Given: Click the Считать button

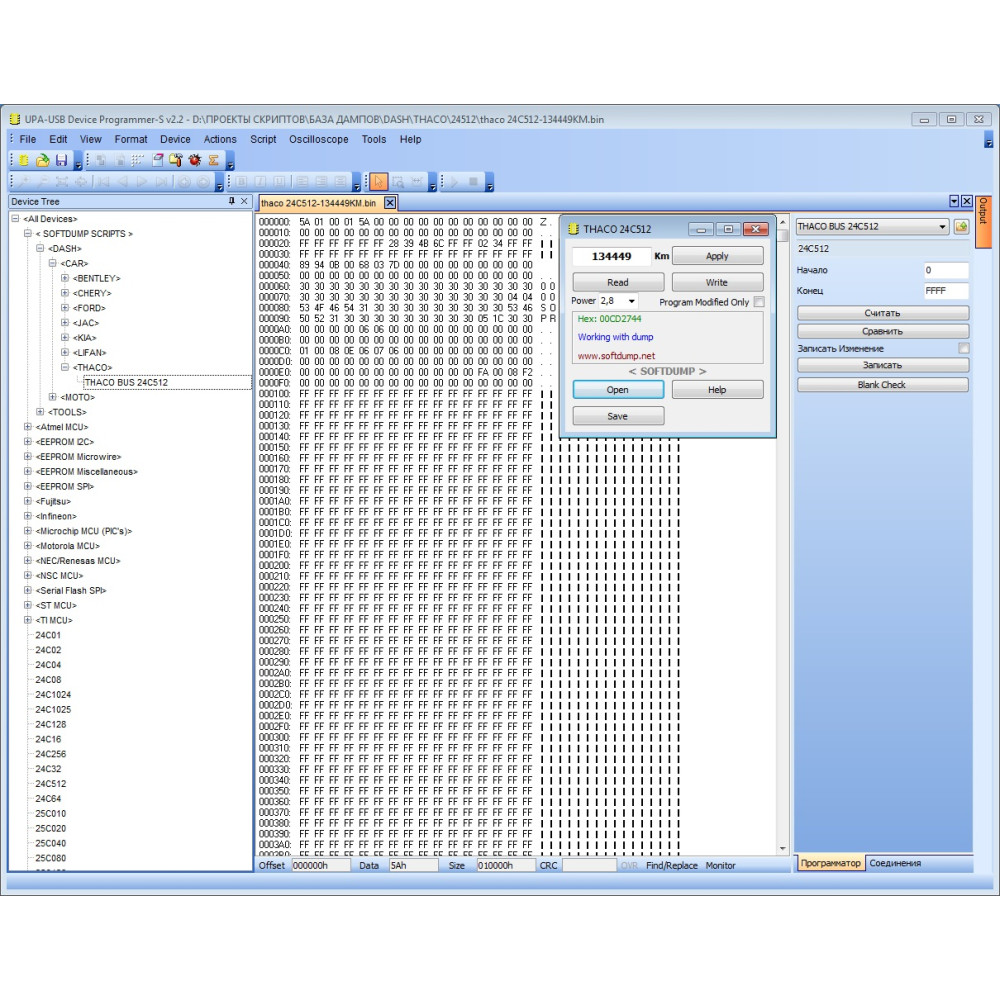Looking at the screenshot, I should tap(883, 313).
